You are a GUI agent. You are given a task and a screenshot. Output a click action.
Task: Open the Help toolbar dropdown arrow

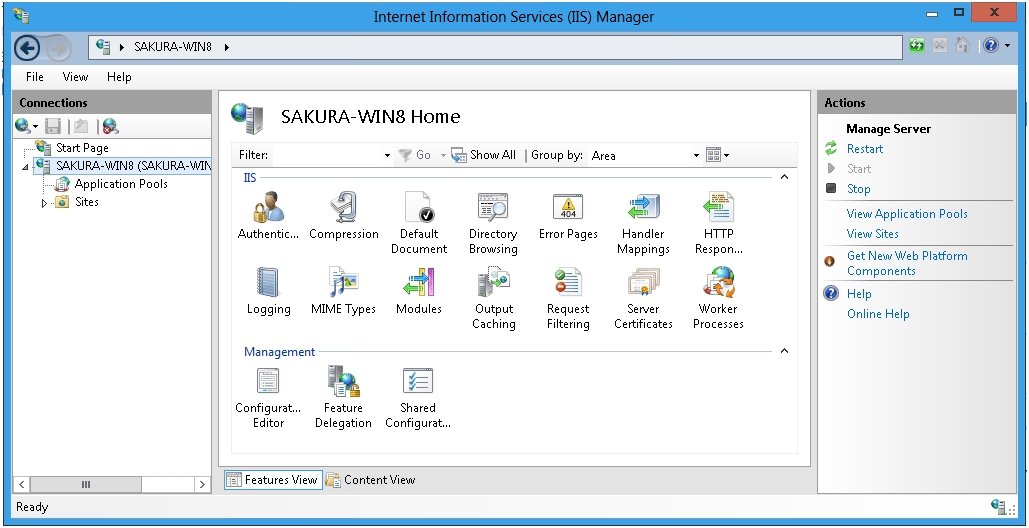tap(1007, 46)
